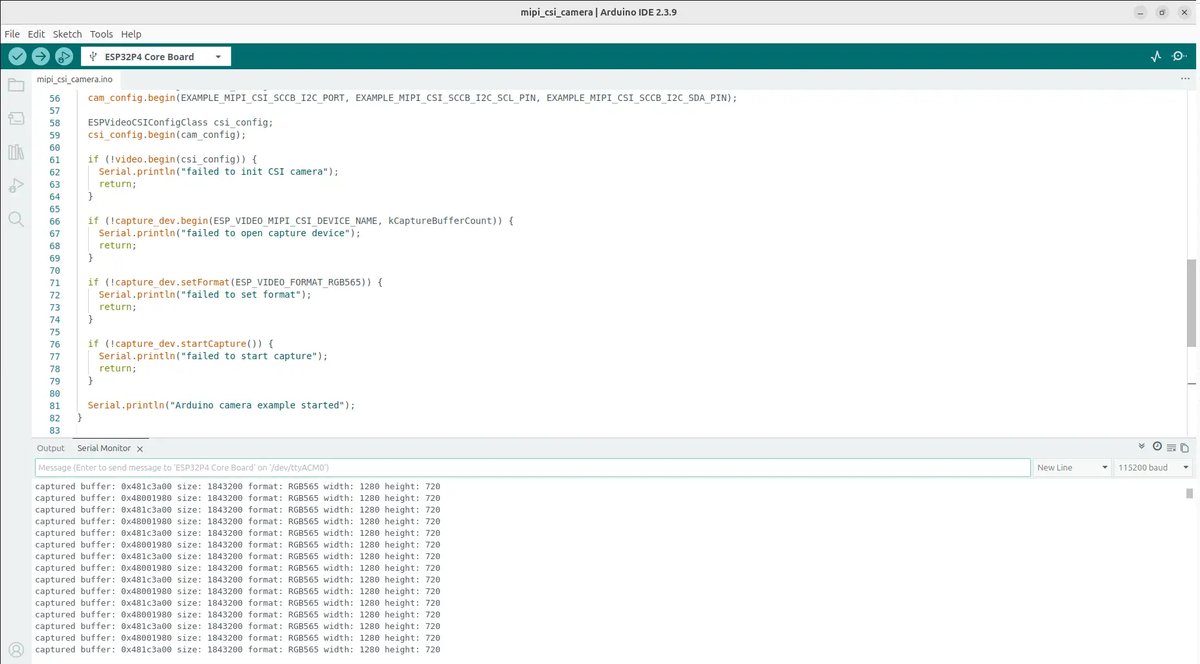Click the serial message input field

pos(532,468)
